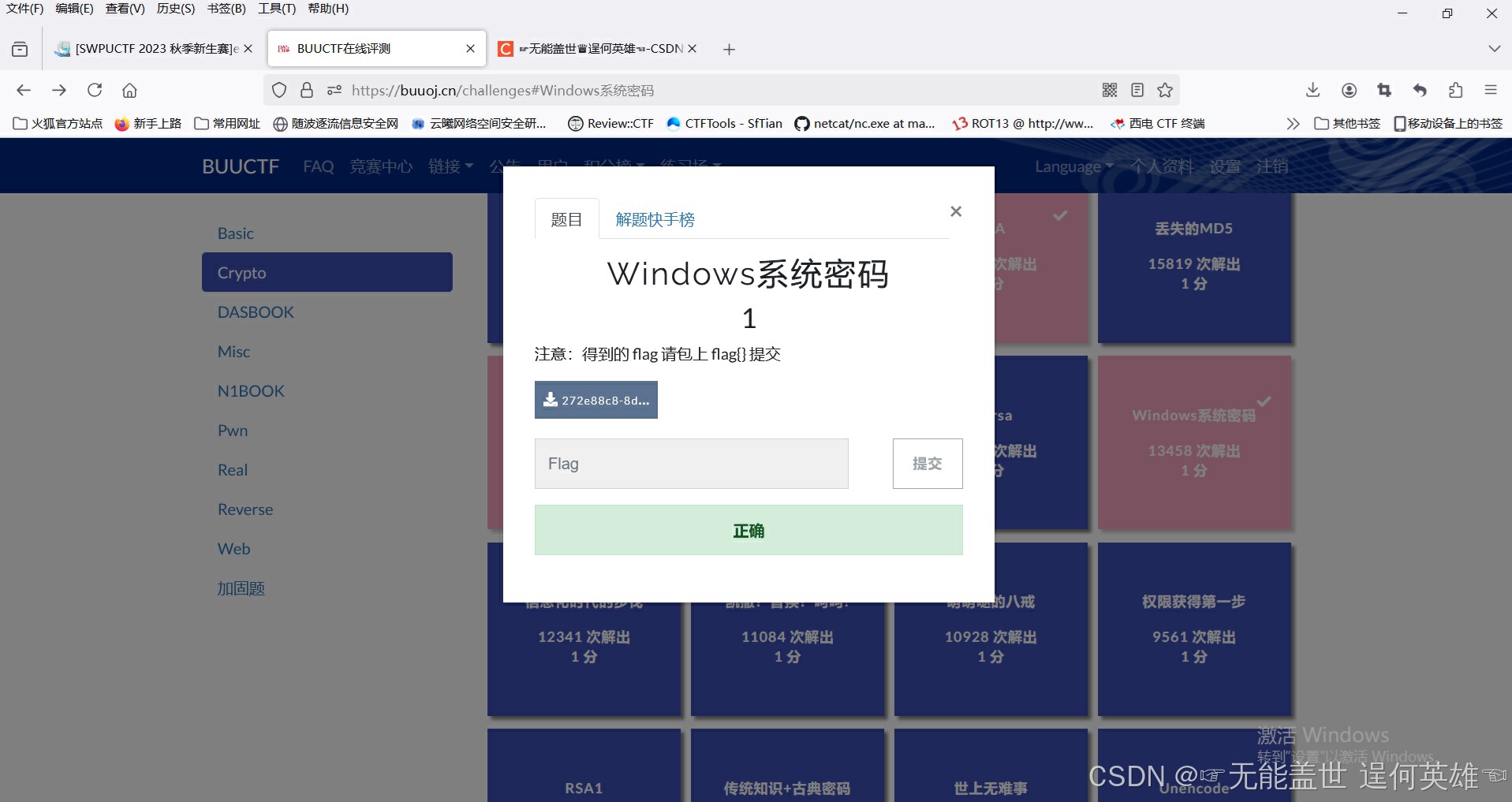1512x802 pixels.
Task: Open Firefox View recent tabs icon
Action: pyautogui.click(x=20, y=49)
